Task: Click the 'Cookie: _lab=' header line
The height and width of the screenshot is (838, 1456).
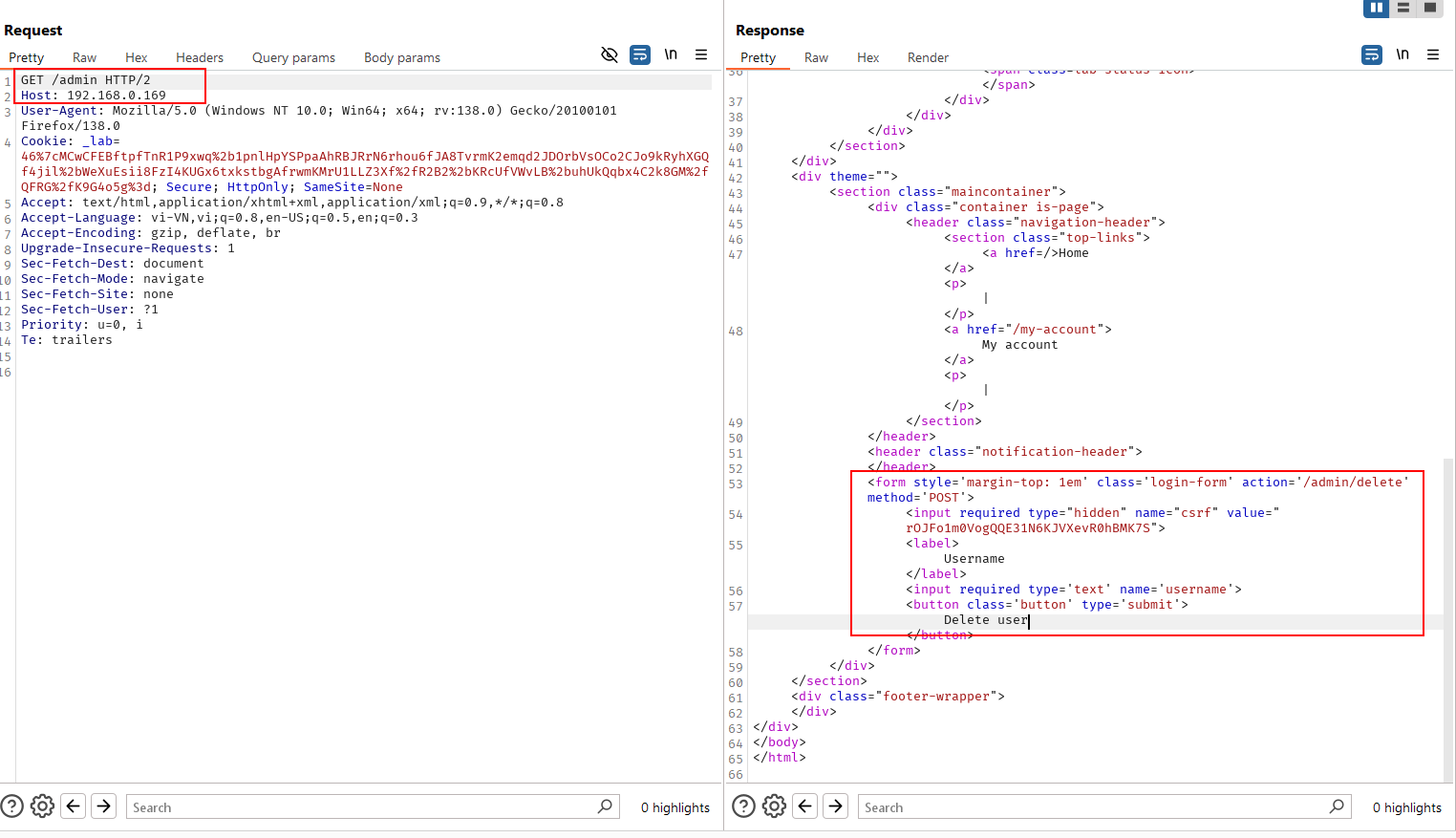Action: pyautogui.click(x=71, y=141)
